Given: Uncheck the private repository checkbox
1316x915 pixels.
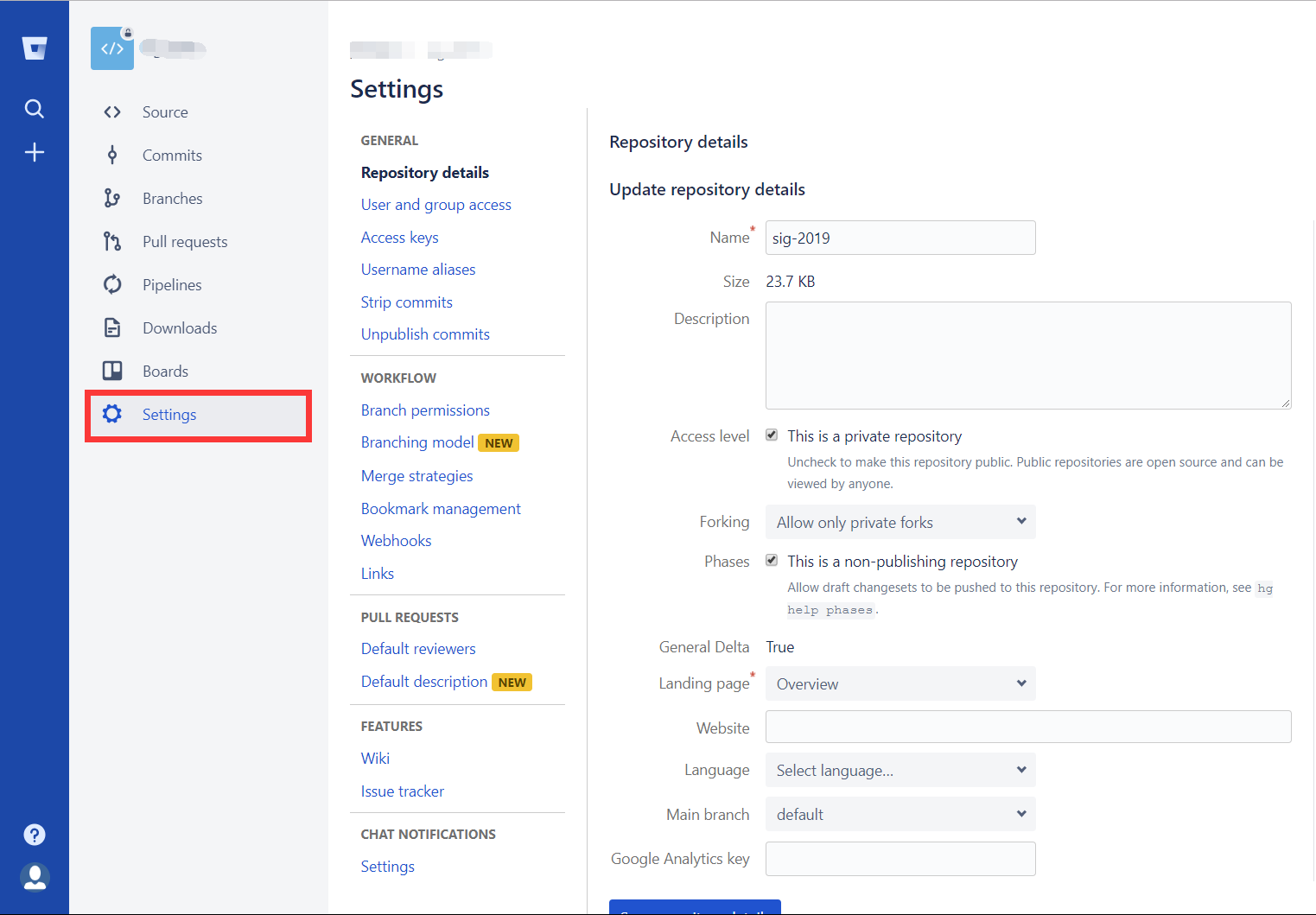Looking at the screenshot, I should 772,435.
